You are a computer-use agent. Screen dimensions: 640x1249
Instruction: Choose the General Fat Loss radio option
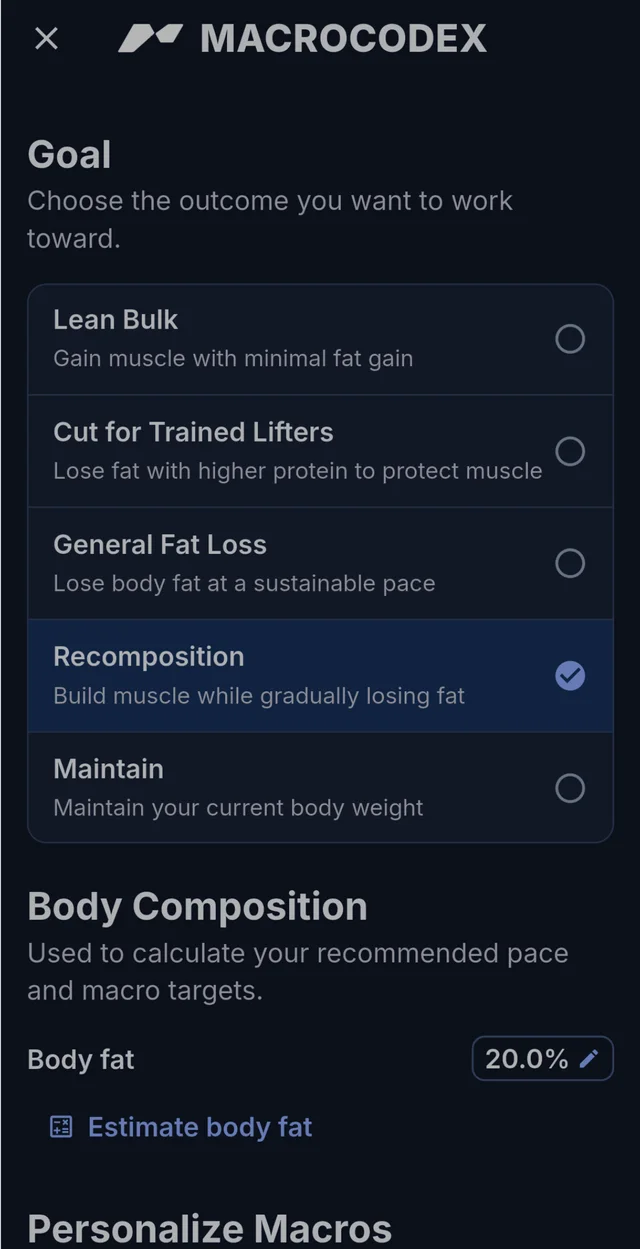pyautogui.click(x=570, y=563)
